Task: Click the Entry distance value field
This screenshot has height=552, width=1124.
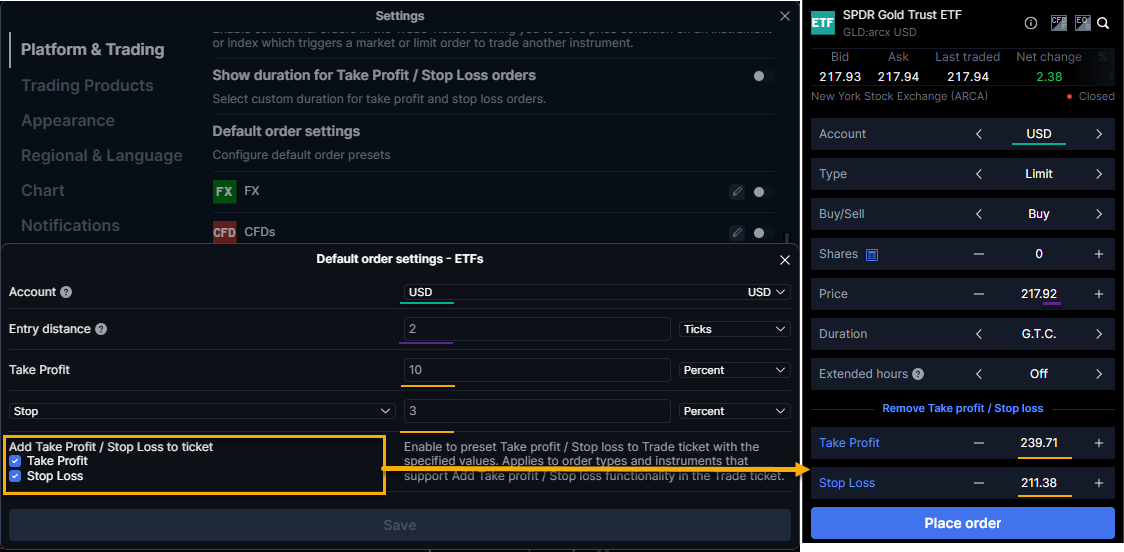Action: click(x=536, y=329)
